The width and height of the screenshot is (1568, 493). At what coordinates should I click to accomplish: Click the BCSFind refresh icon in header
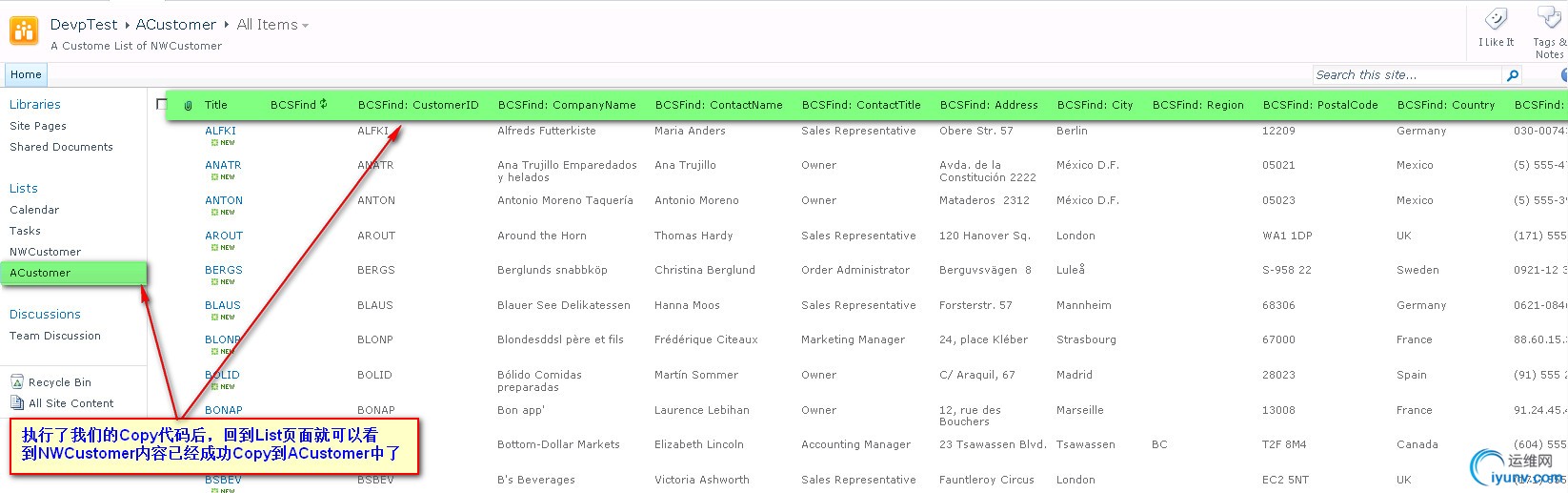(324, 104)
